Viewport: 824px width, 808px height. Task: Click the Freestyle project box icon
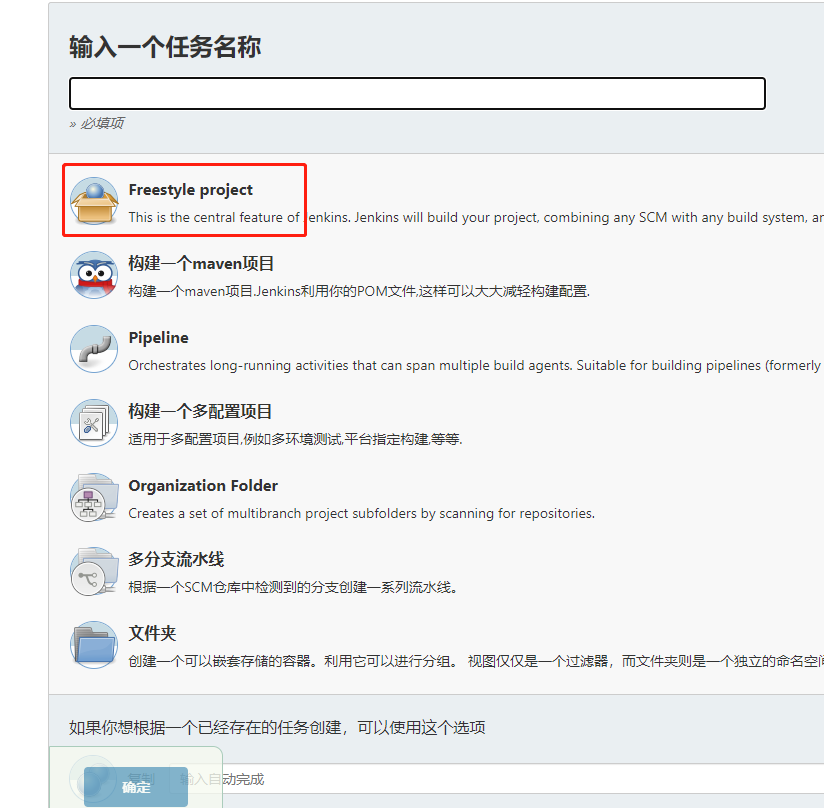click(x=94, y=201)
